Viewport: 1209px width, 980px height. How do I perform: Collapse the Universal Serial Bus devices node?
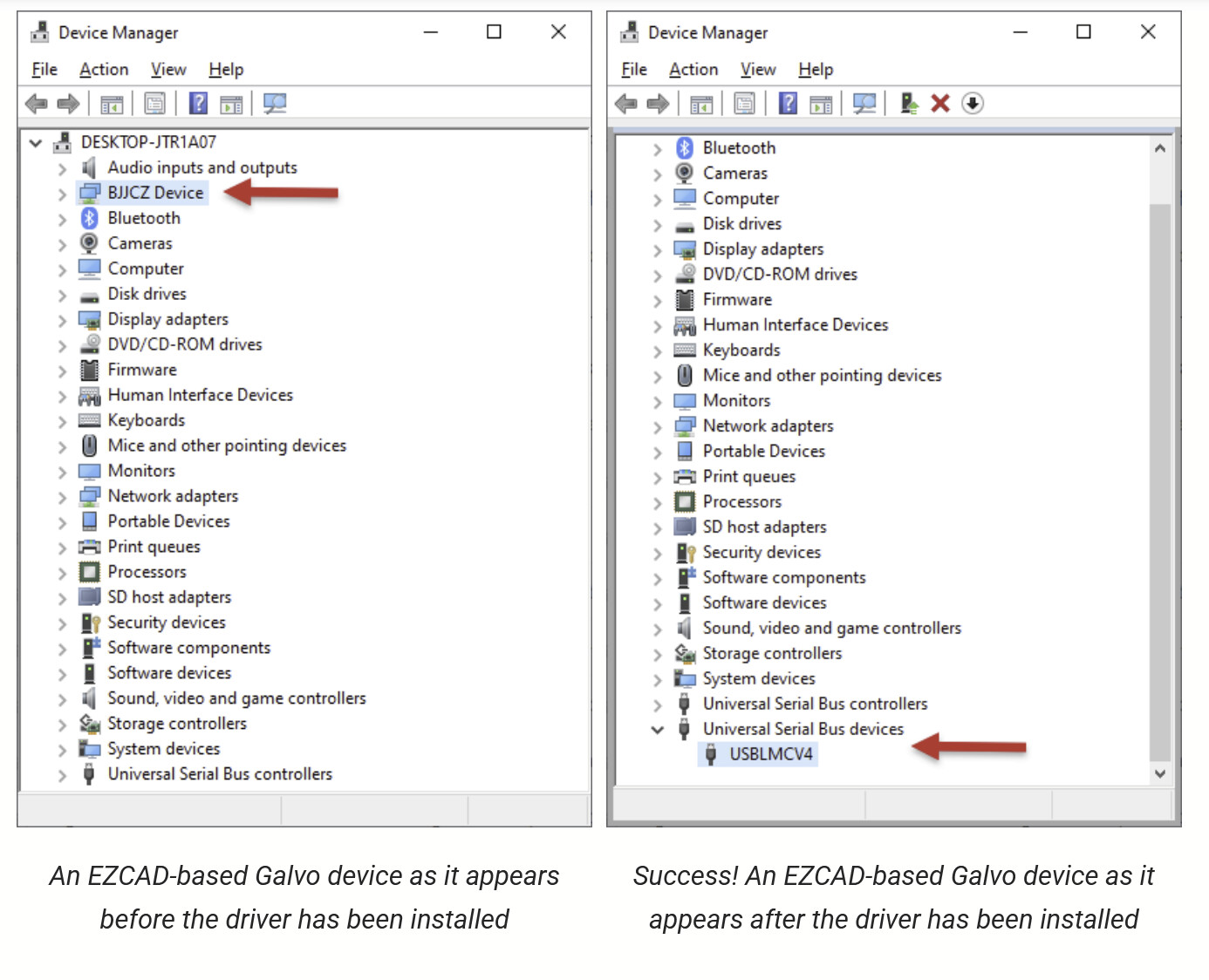(x=657, y=730)
